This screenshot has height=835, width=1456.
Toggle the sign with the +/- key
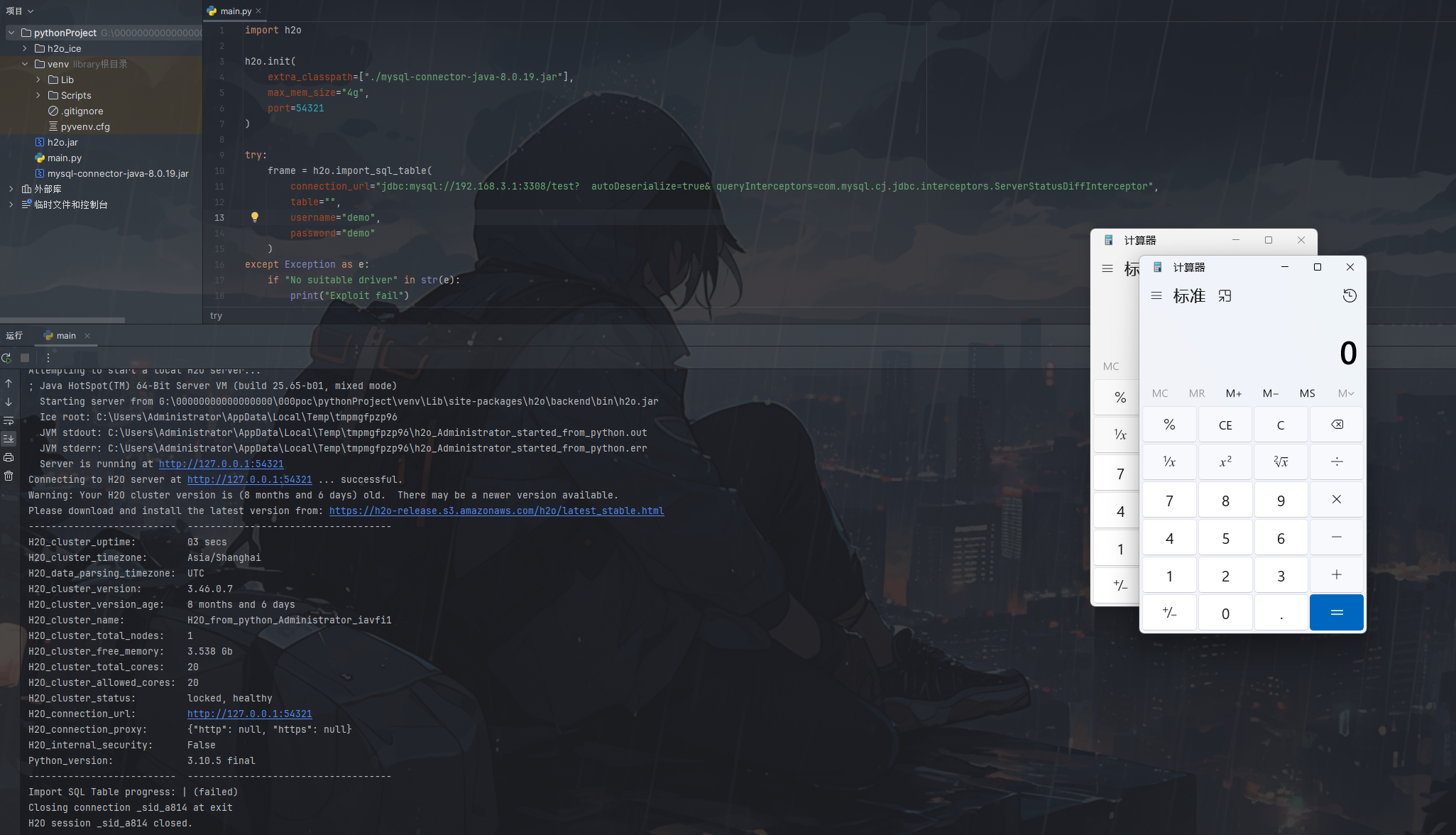(x=1168, y=613)
